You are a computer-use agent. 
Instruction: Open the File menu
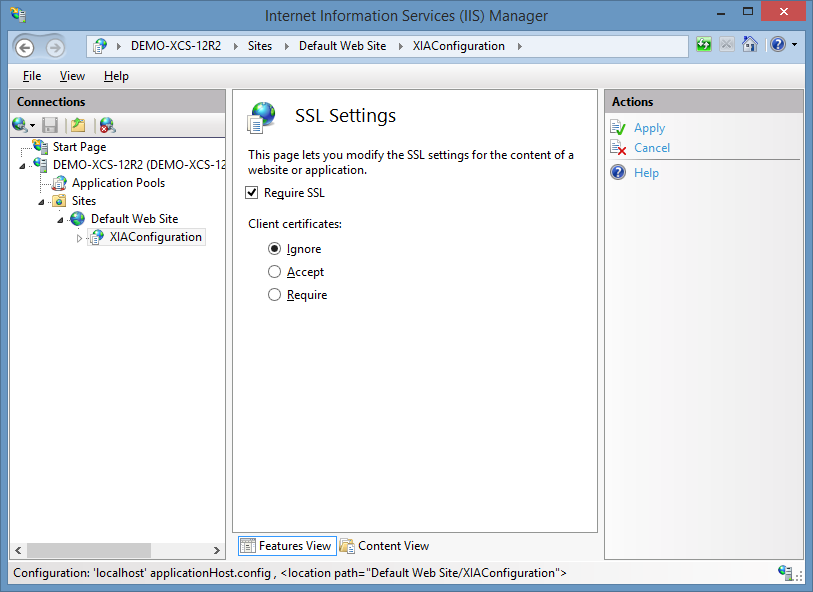[32, 76]
